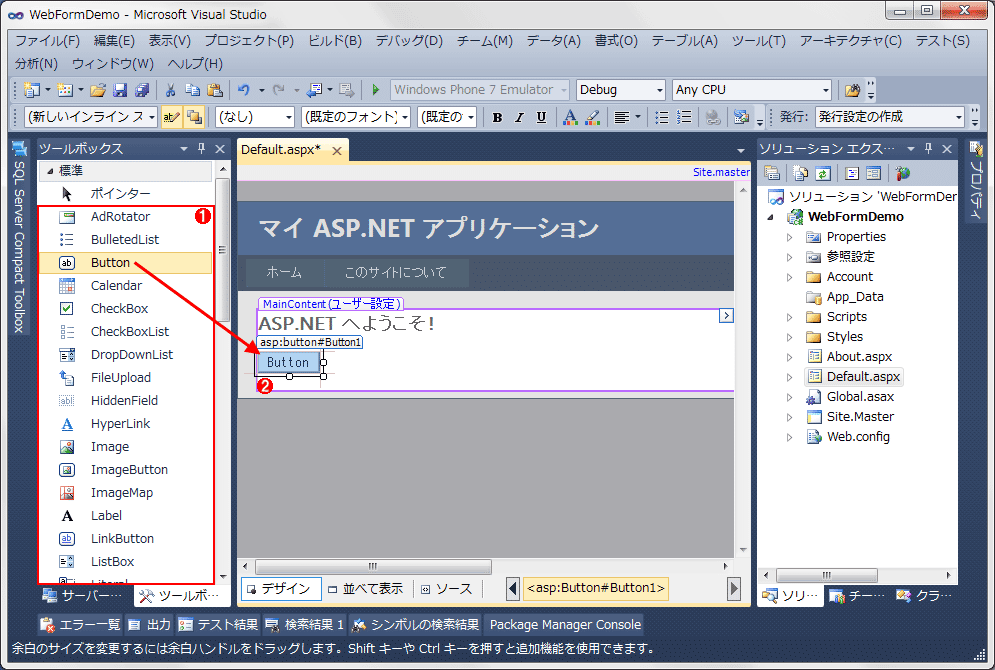Select DropDownList control in toolbox
Viewport: 995px width, 670px height.
125,355
